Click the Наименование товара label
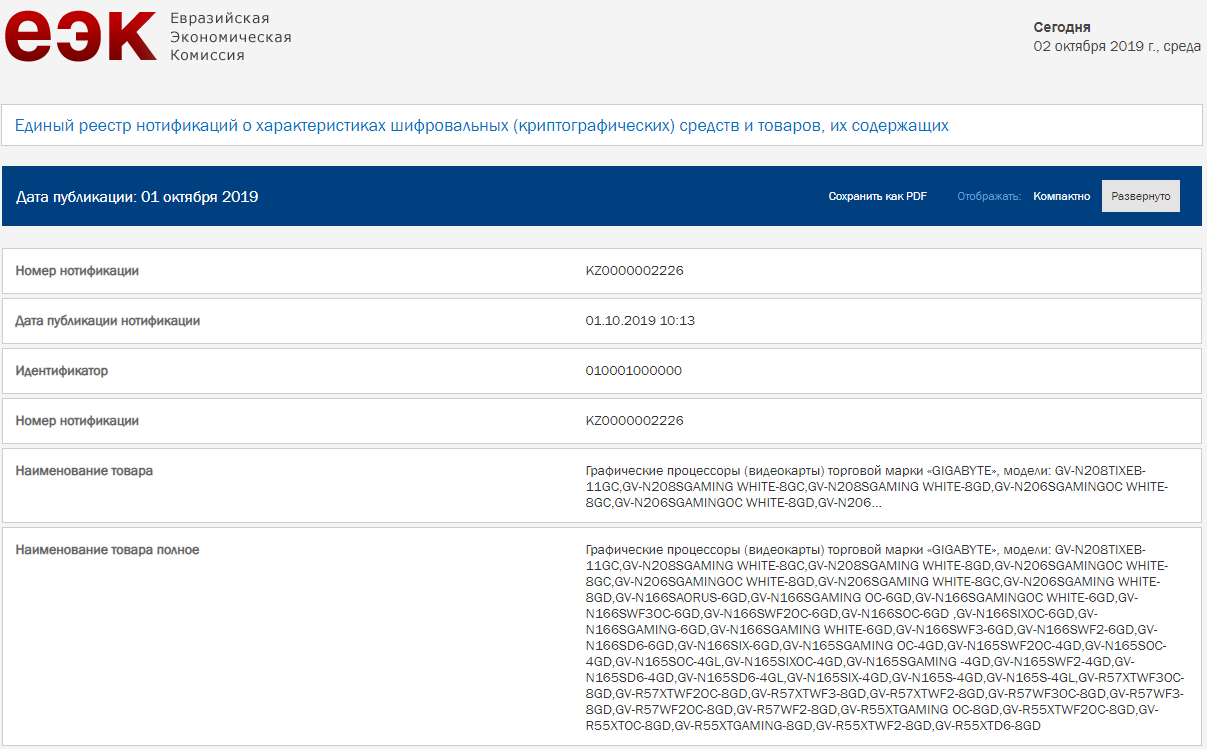The image size is (1207, 749). pyautogui.click(x=84, y=470)
